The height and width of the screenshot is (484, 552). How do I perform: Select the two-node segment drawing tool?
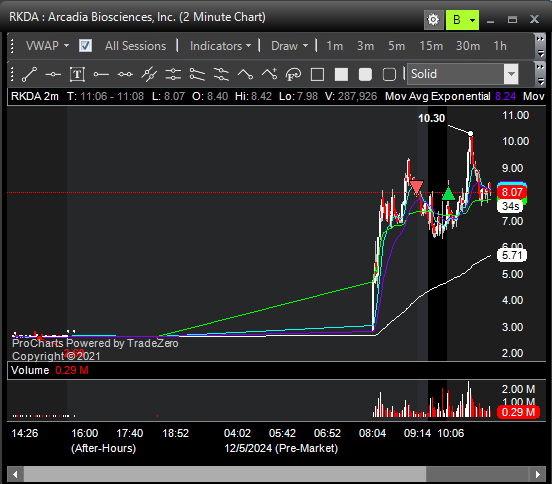coord(125,74)
